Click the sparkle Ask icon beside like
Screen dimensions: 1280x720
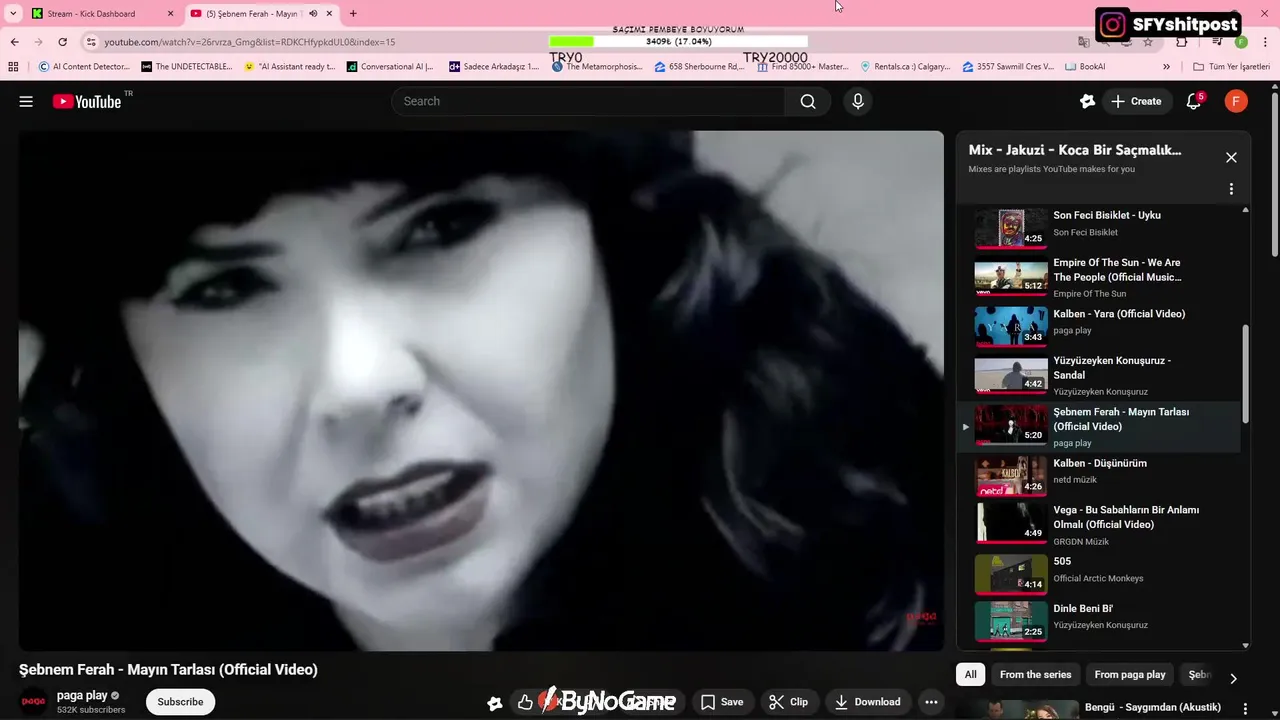tap(495, 703)
